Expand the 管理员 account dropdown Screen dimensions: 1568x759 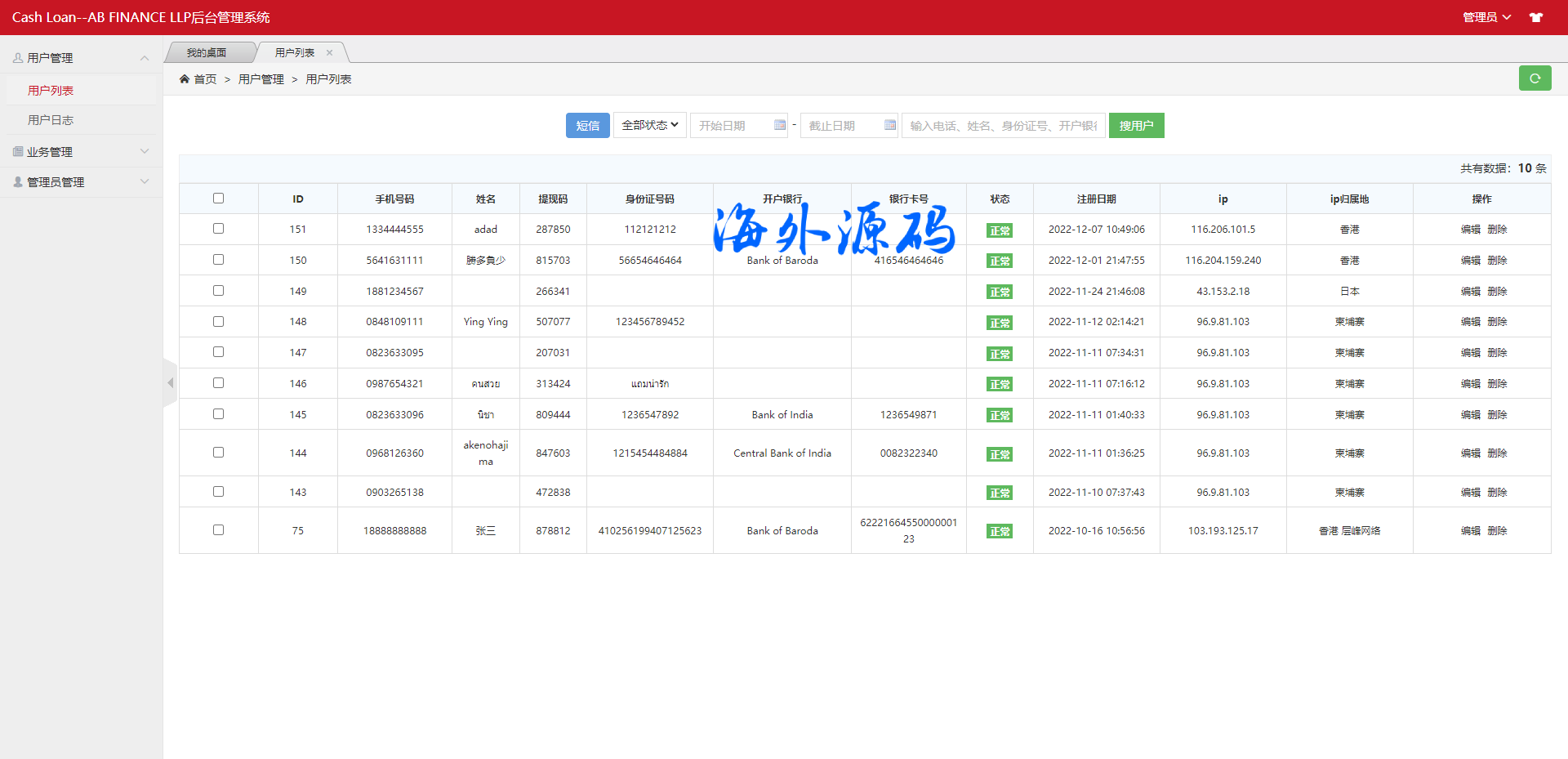(x=1486, y=17)
